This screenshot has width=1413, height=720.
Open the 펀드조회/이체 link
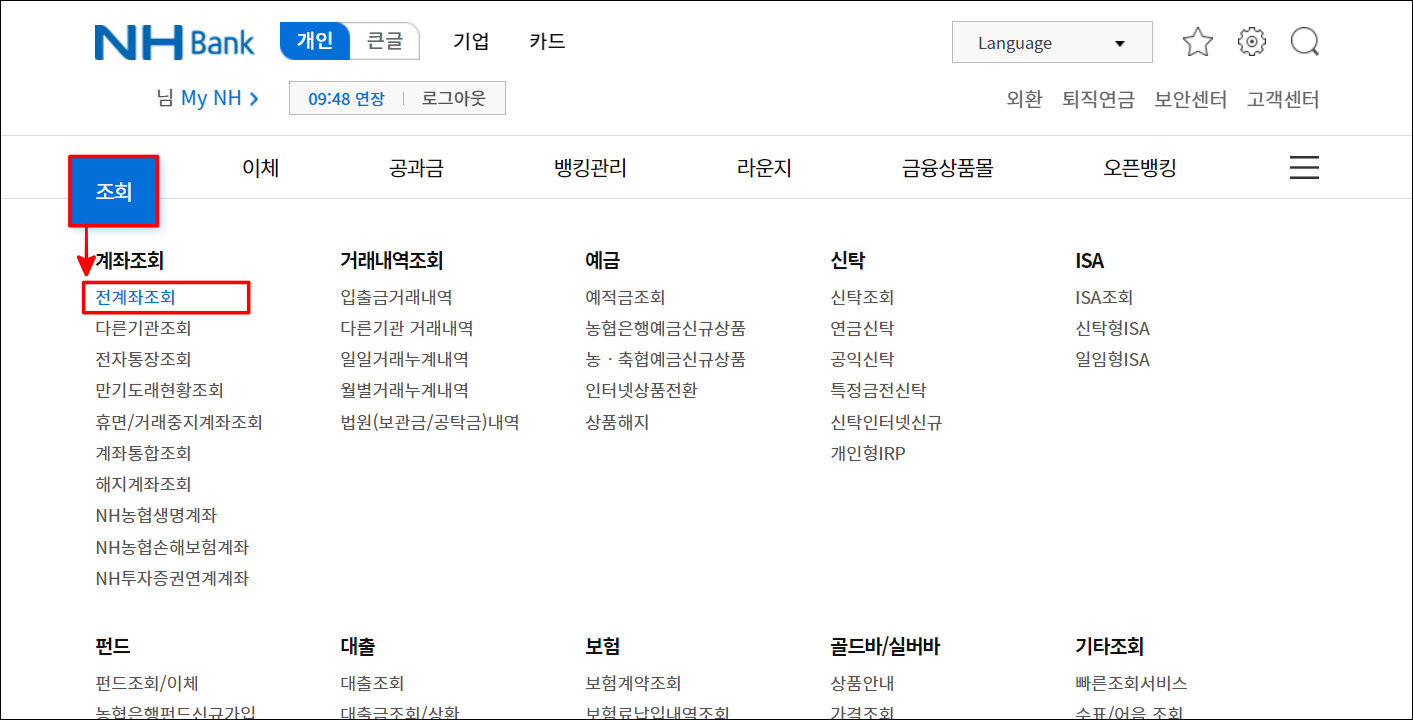[x=145, y=682]
